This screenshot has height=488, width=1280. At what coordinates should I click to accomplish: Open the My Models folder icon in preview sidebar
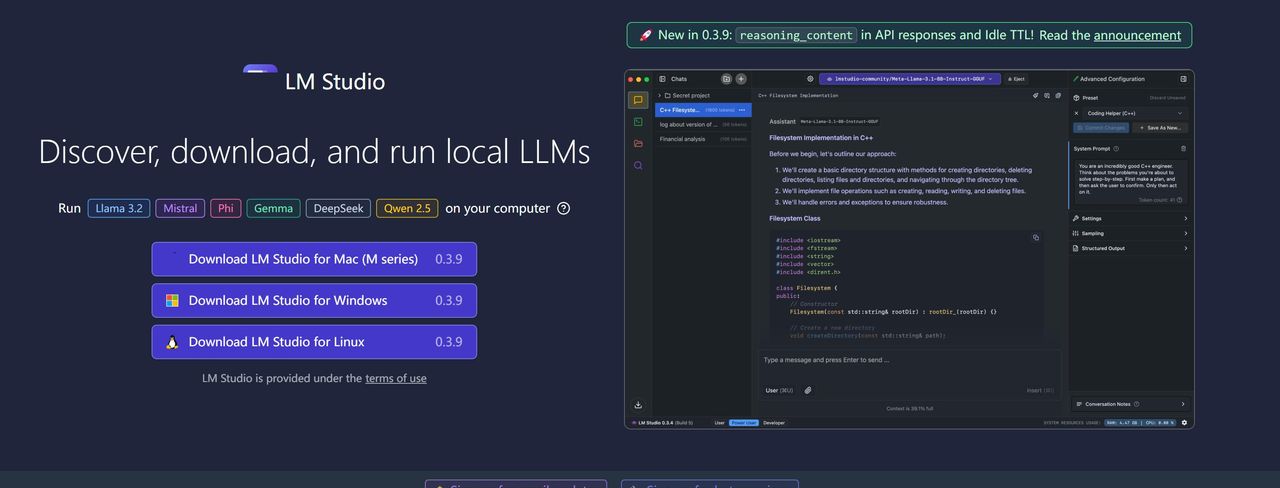[x=638, y=143]
